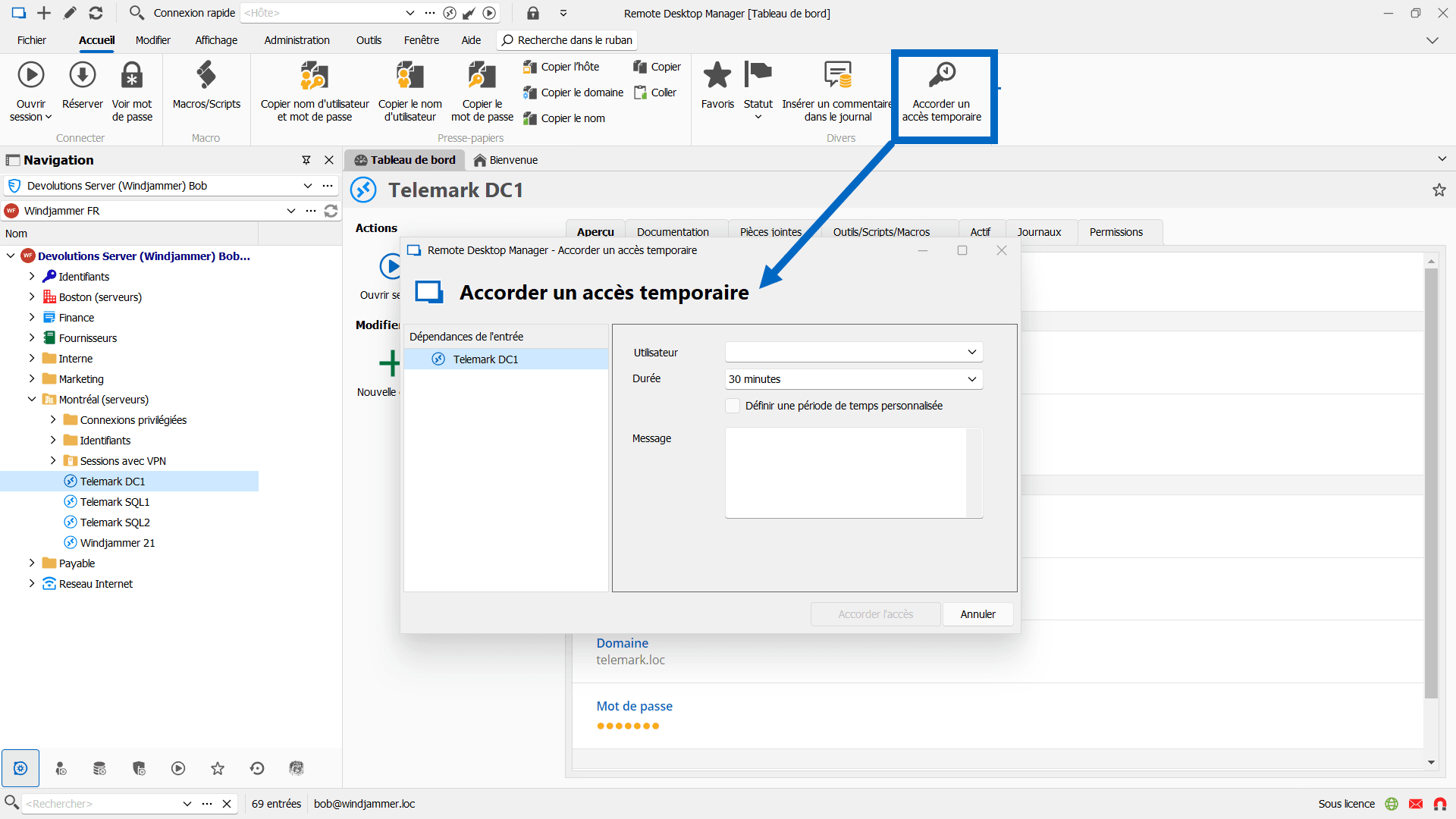Click the Voir mot de passe icon
The width and height of the screenshot is (1456, 819).
coord(132,75)
